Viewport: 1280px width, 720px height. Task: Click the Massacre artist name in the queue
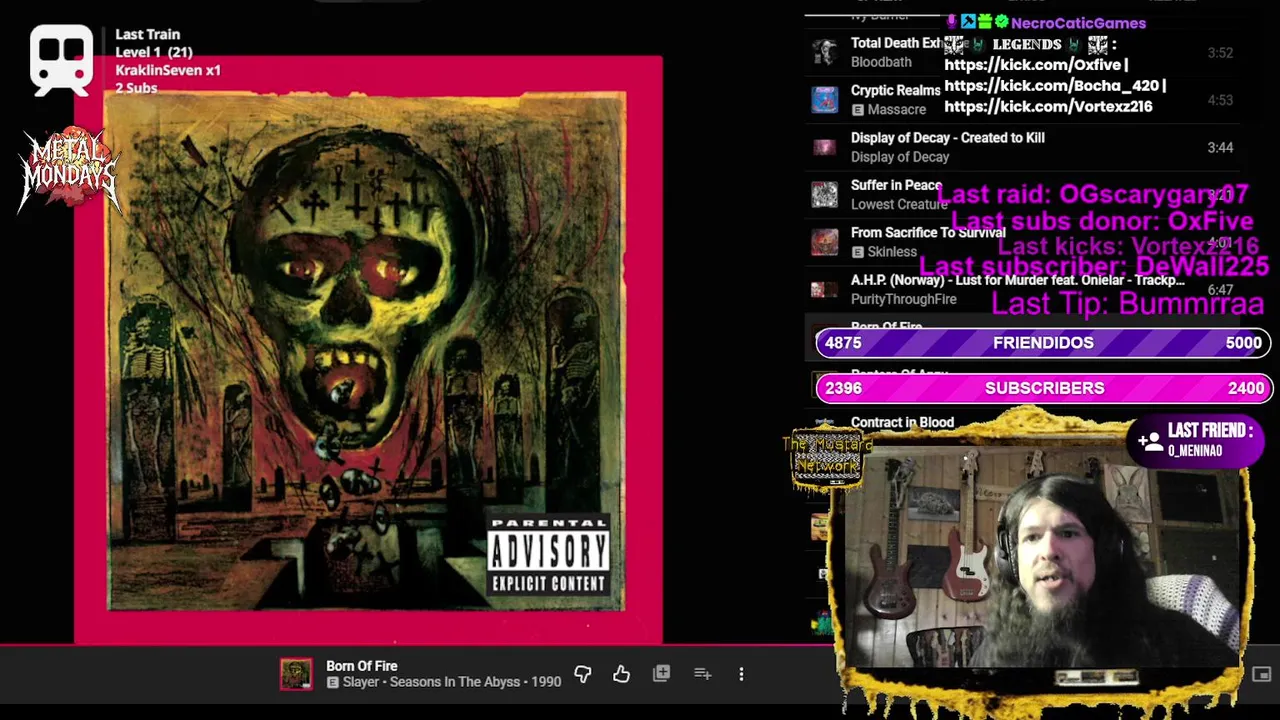(x=897, y=109)
